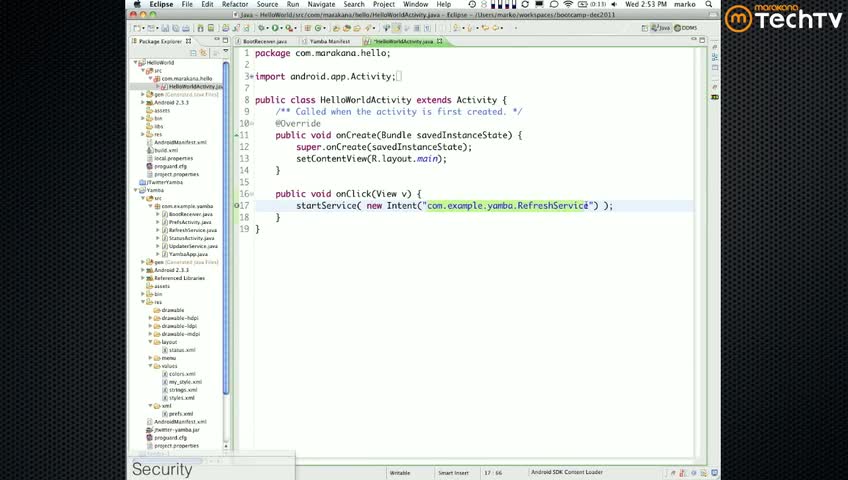Click the Open Perspective icon
848x480 pixels.
[x=645, y=28]
